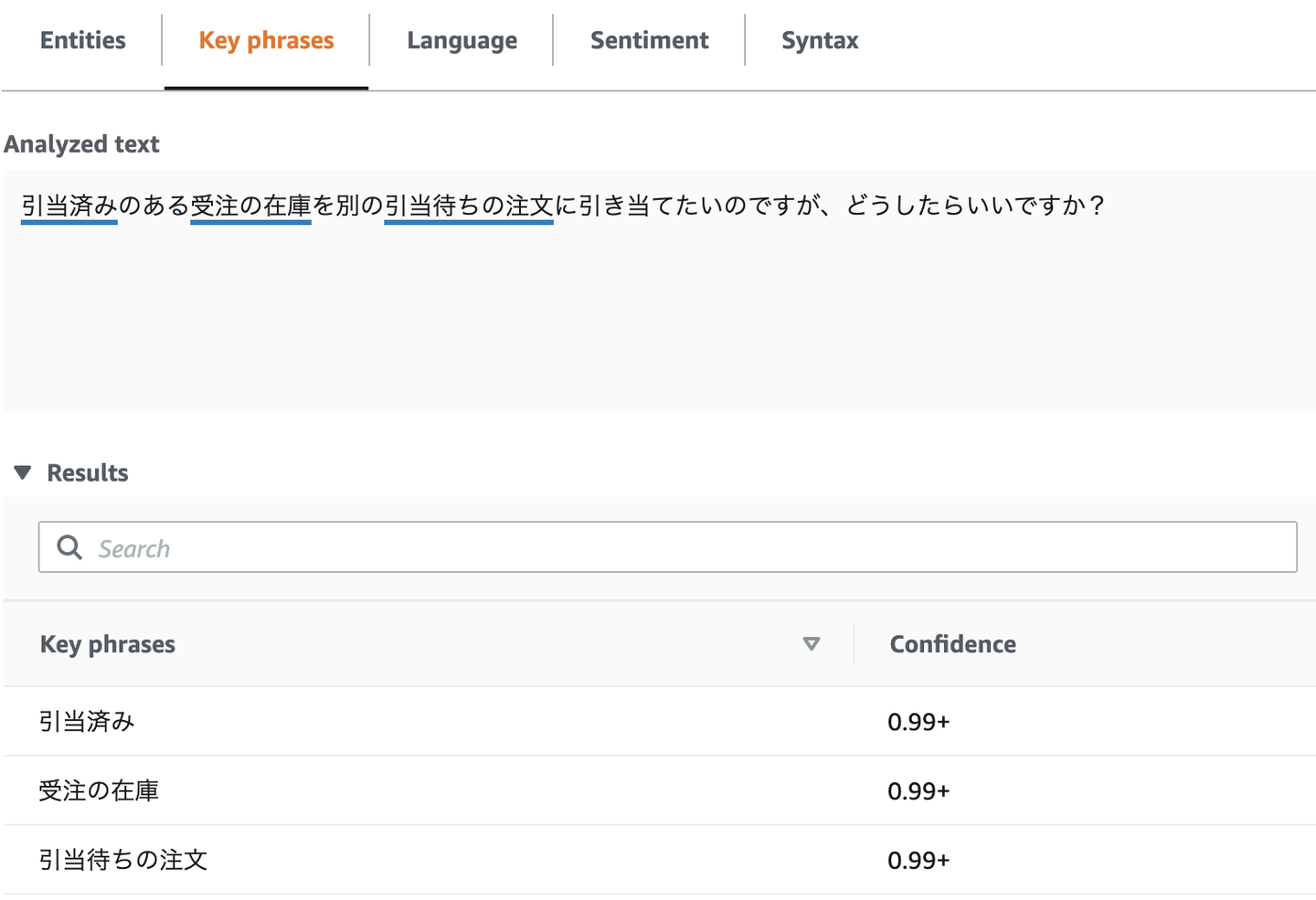Click the Confidence column header
1316x900 pixels.
pyautogui.click(x=952, y=644)
